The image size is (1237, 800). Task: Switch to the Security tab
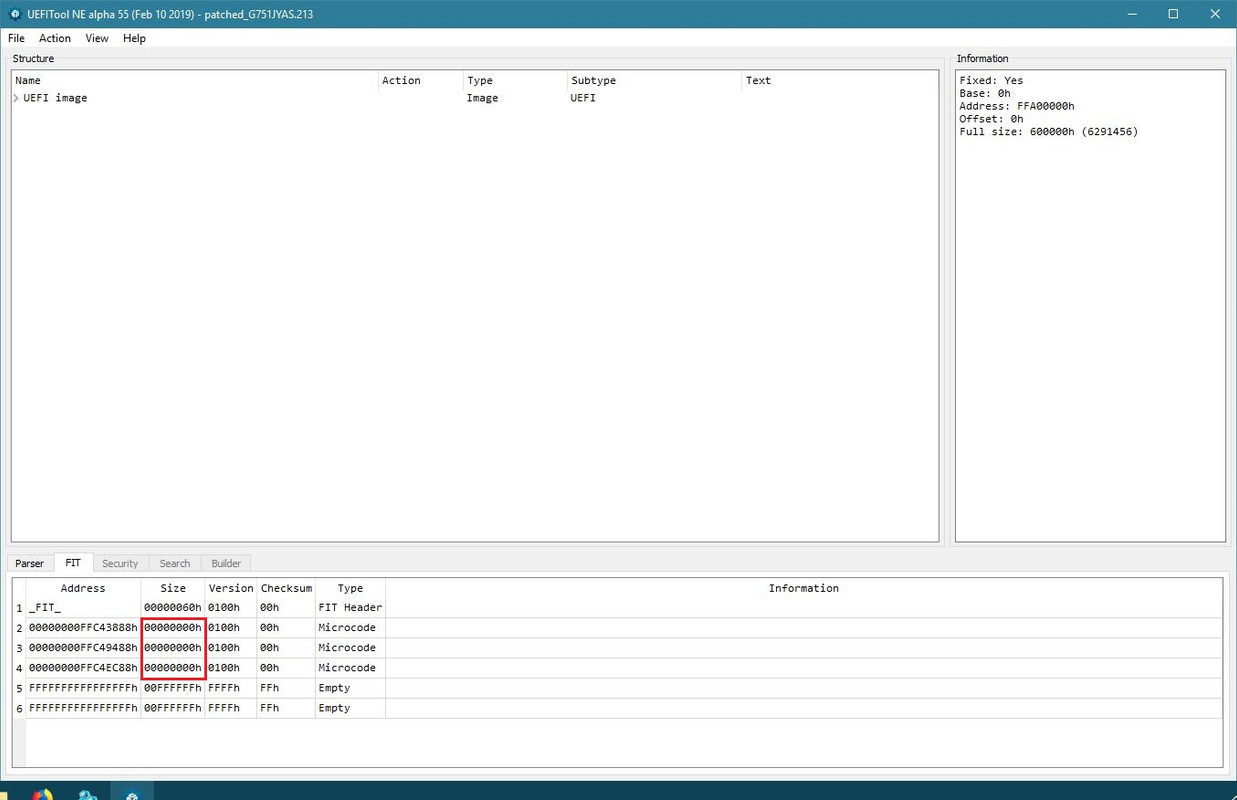coord(120,563)
